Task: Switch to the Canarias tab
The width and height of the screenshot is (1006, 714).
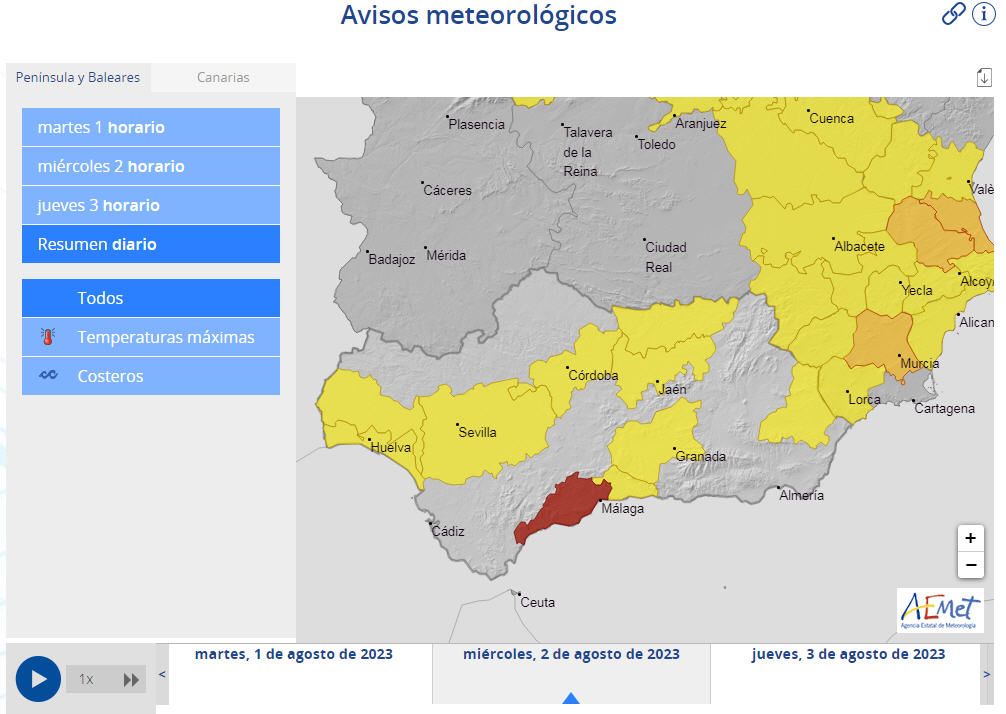Action: pos(222,77)
